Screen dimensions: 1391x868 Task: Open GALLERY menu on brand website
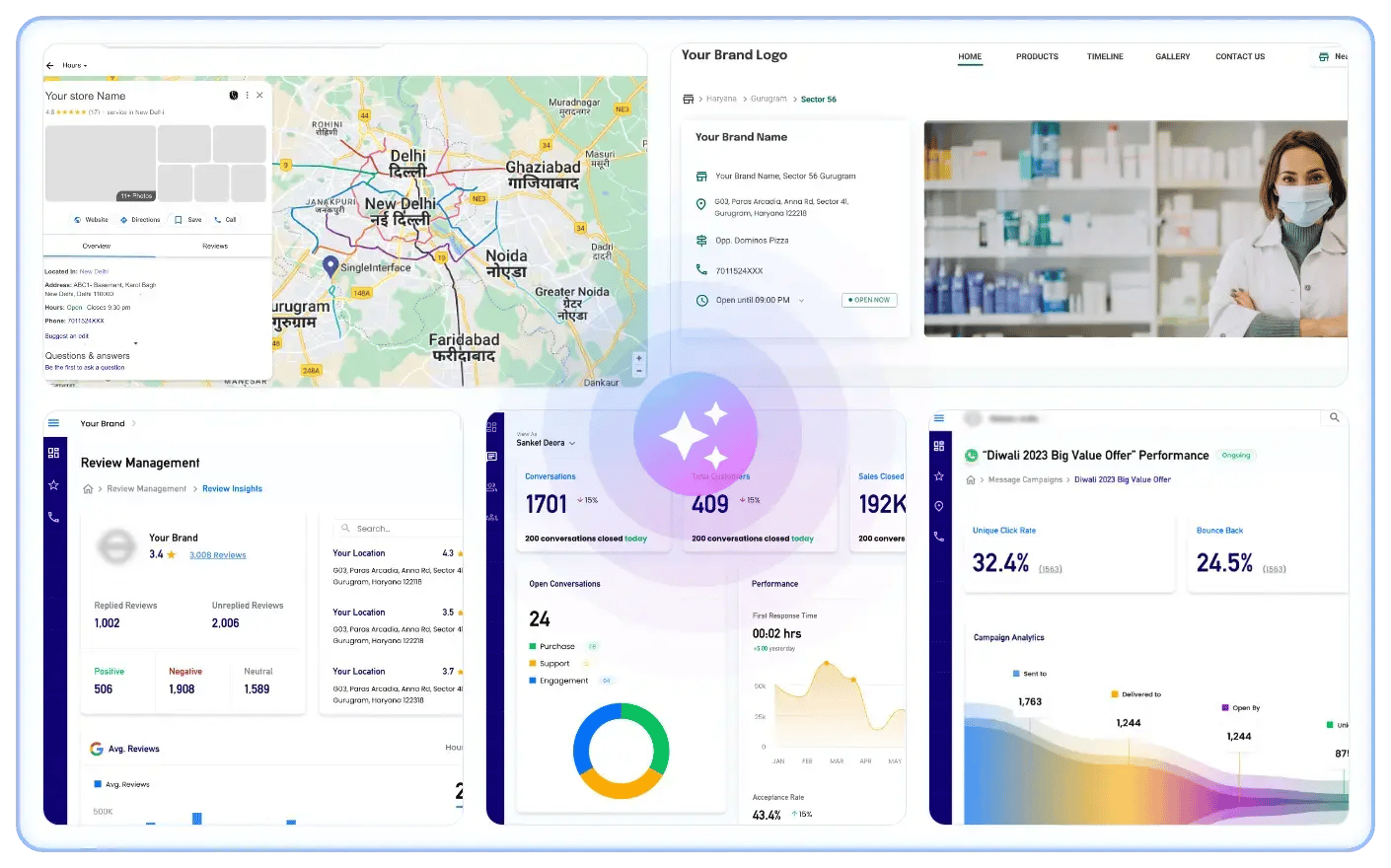point(1173,56)
